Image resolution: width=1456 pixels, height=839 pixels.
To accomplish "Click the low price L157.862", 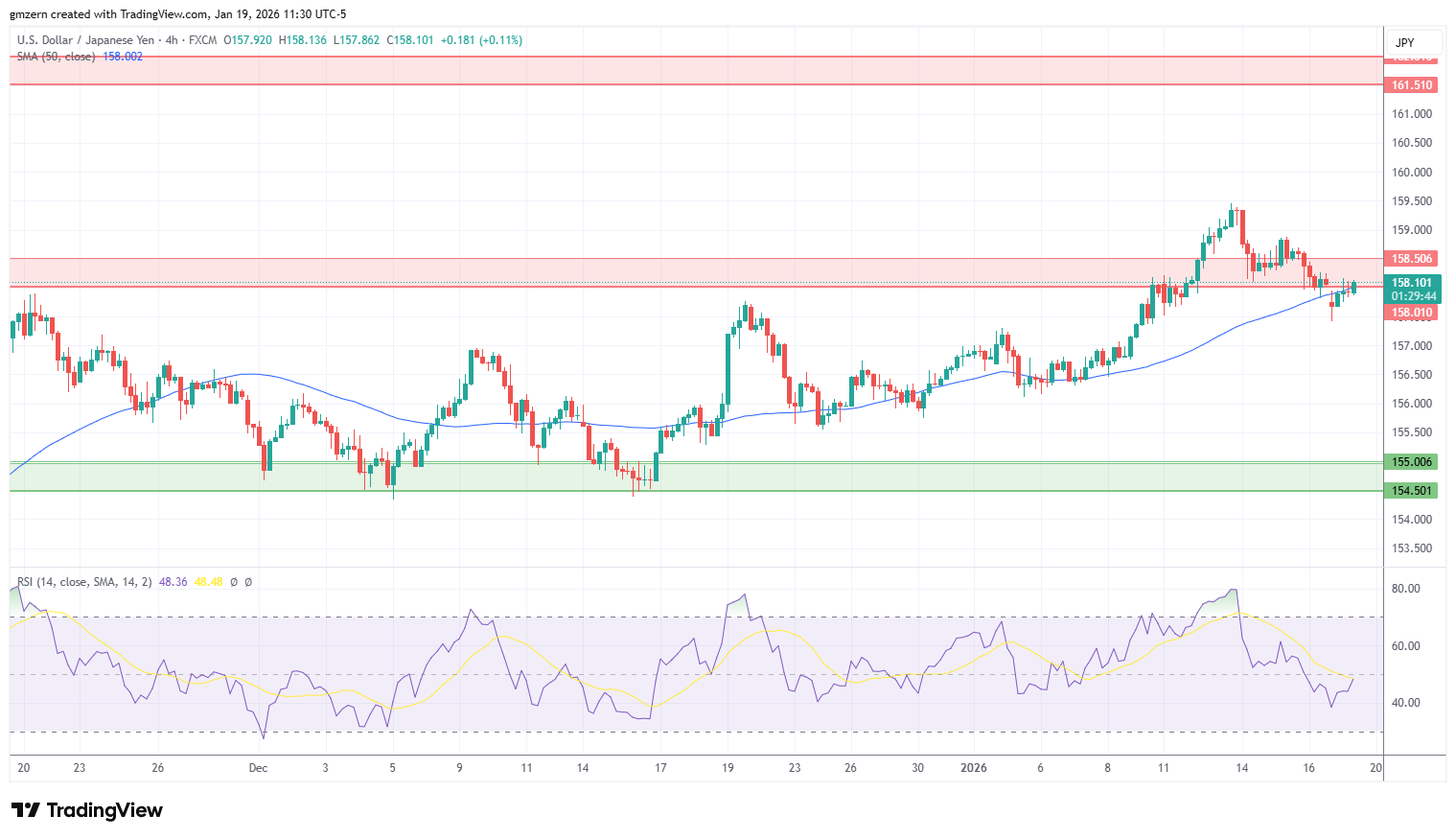I will click(x=357, y=40).
